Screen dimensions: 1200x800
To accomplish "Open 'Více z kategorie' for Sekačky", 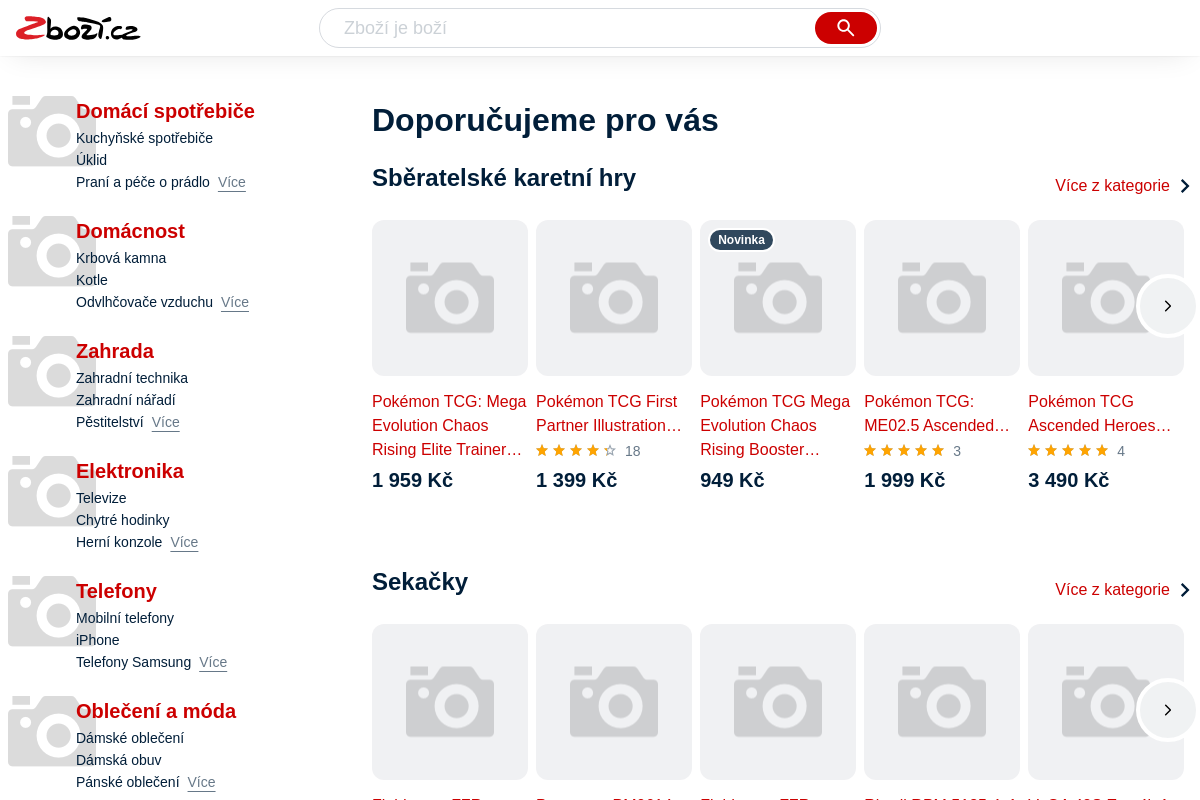I will click(1122, 590).
